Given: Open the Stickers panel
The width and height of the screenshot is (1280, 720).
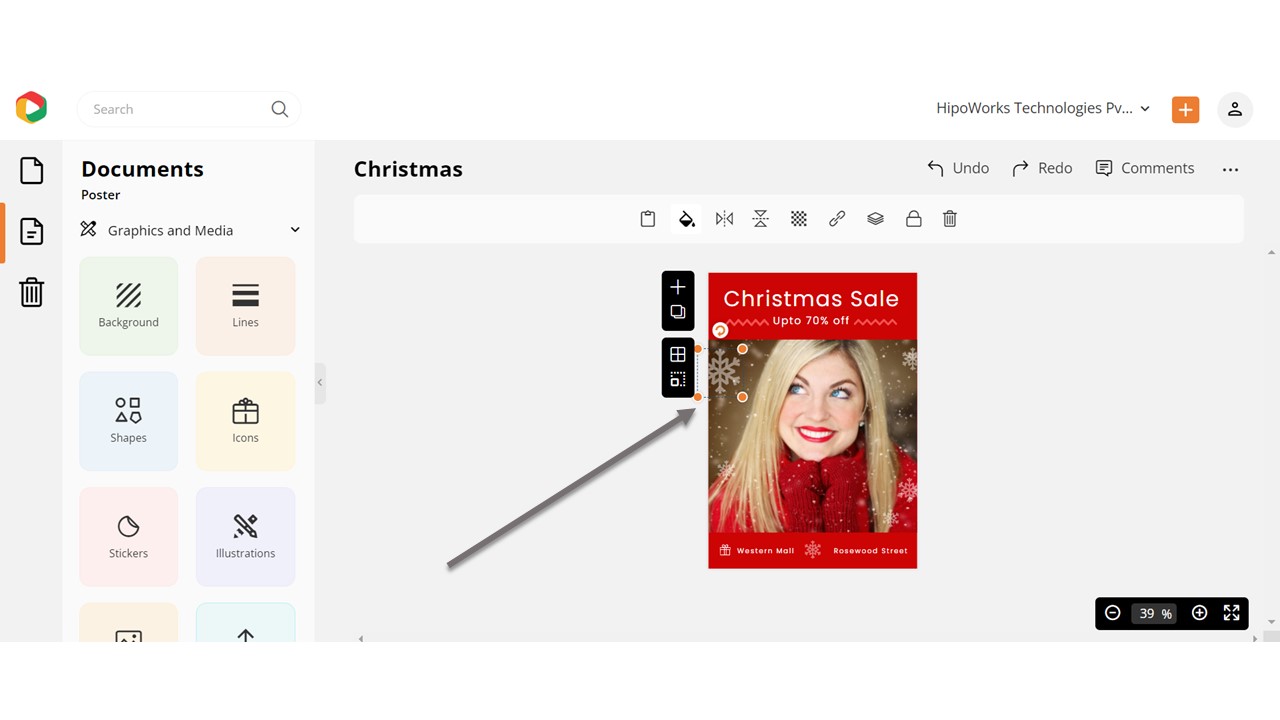Looking at the screenshot, I should pyautogui.click(x=128, y=536).
